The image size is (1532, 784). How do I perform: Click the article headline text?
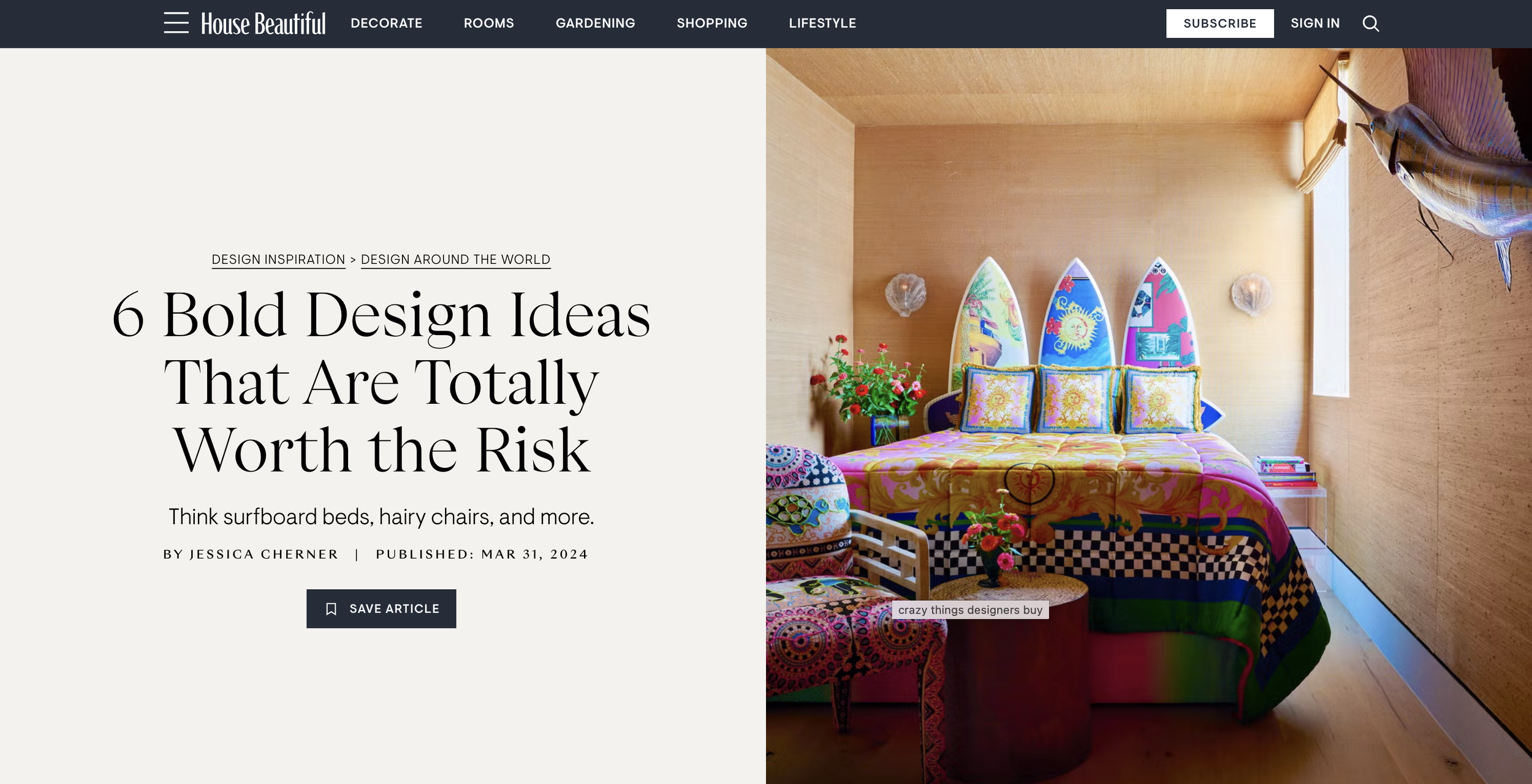[x=381, y=382]
